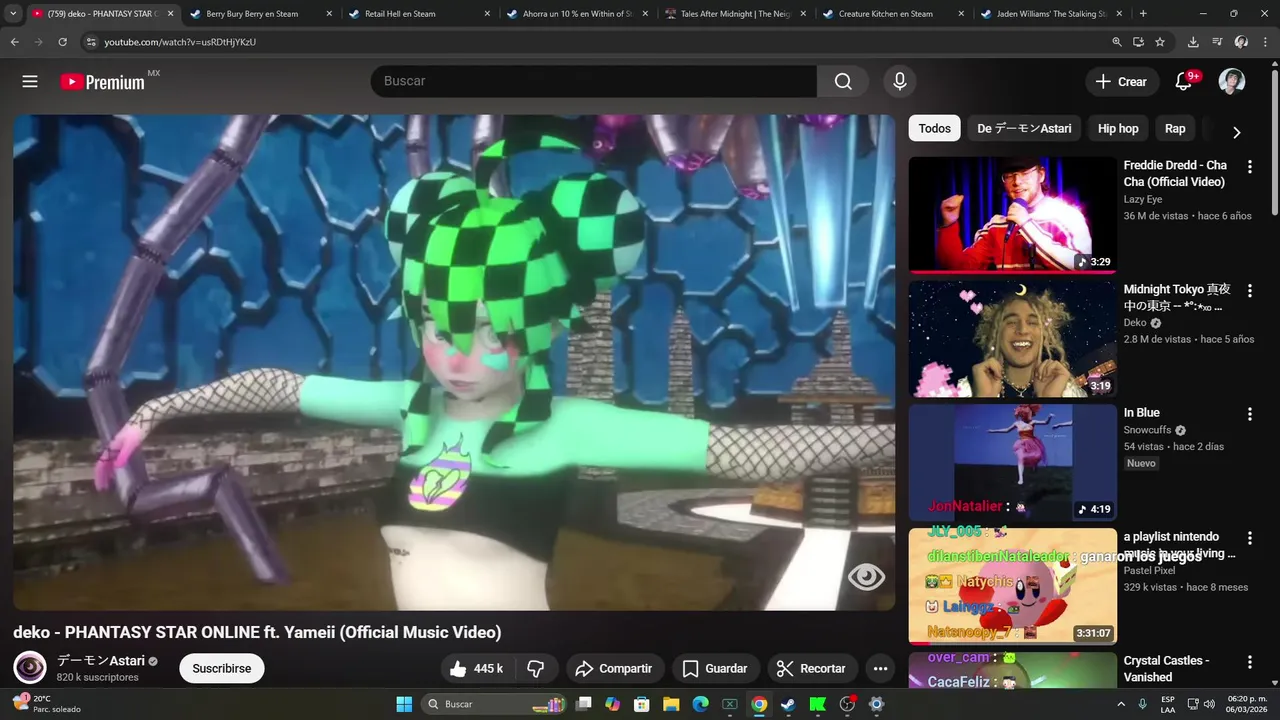
Task: Open options for Freddie Dredd video
Action: (x=1249, y=166)
